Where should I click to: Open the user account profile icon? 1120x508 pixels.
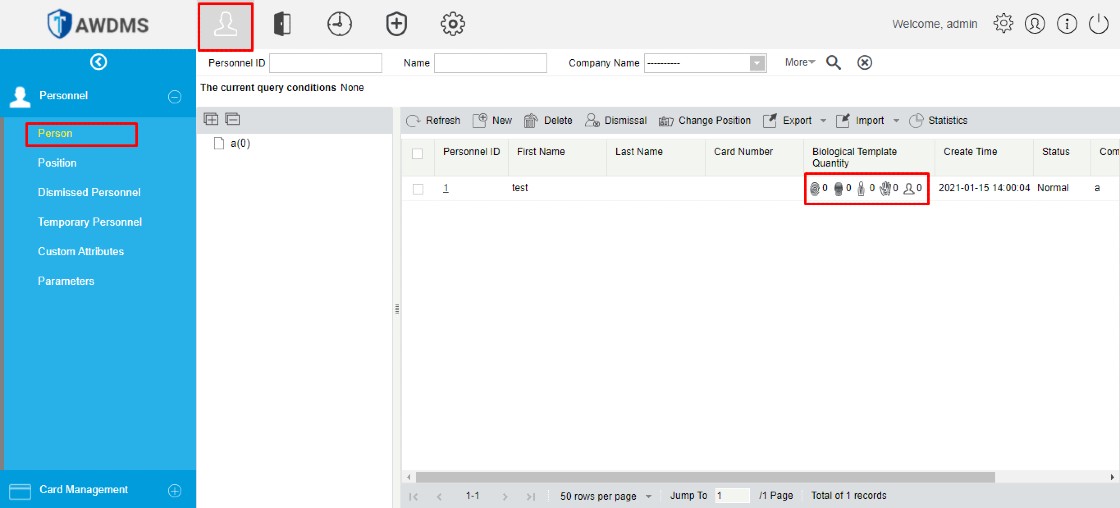click(x=1034, y=24)
